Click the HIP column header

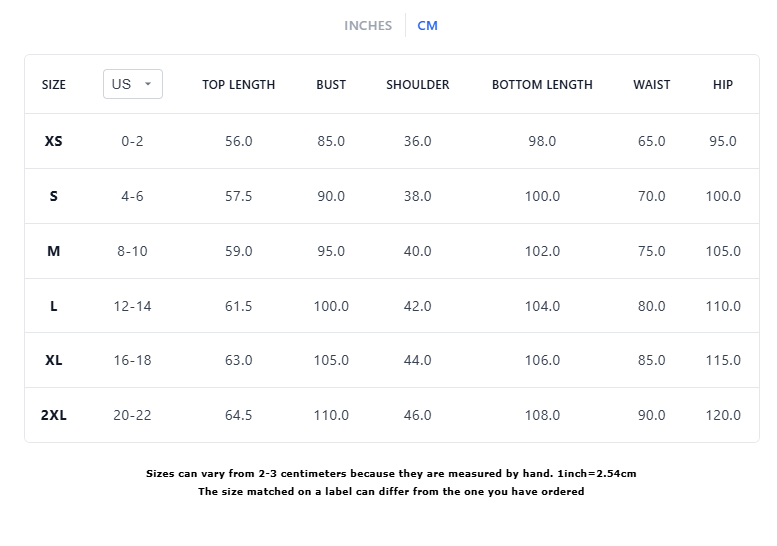[723, 85]
